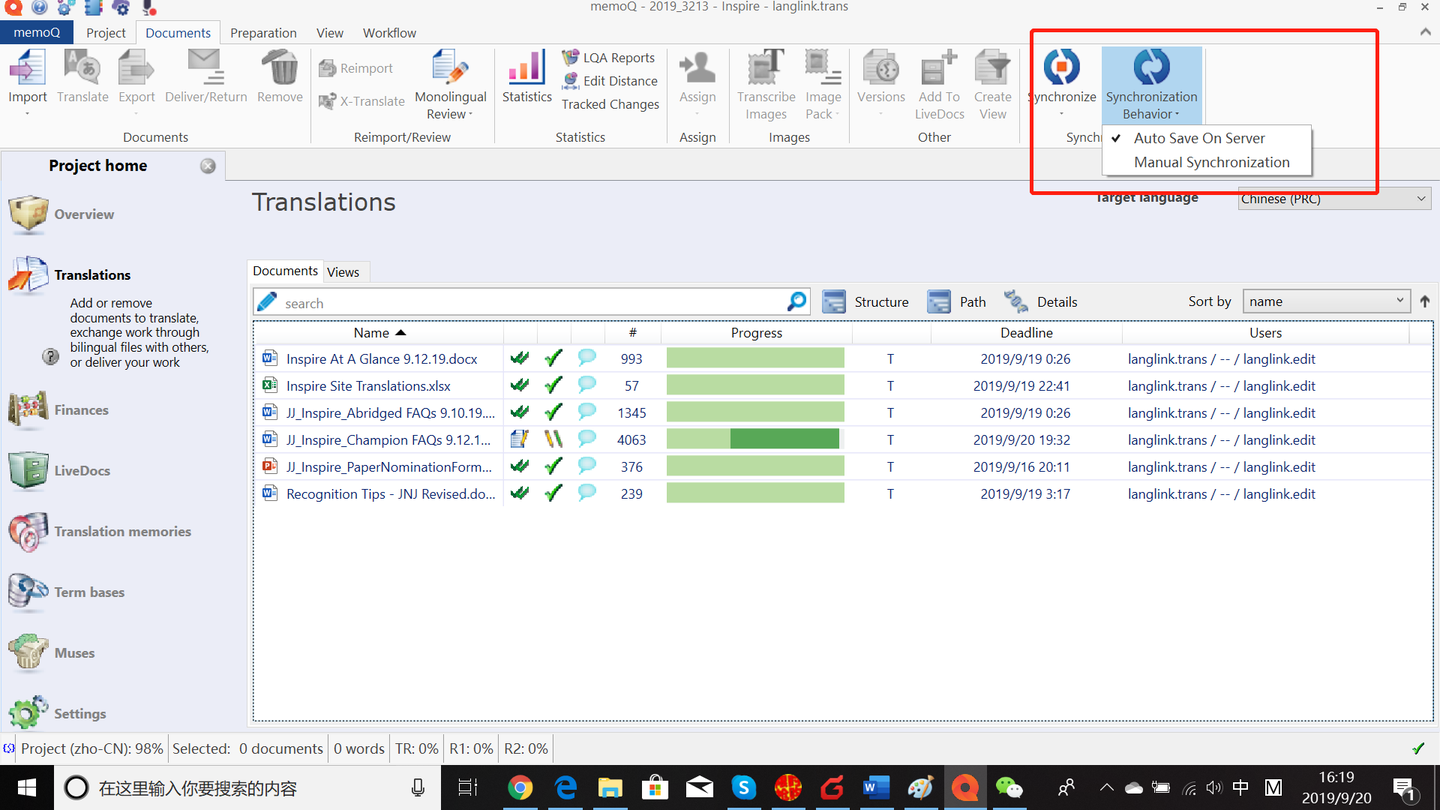Toggle ascending sort arrow beside Sort by
The height and width of the screenshot is (810, 1440).
pos(1424,302)
